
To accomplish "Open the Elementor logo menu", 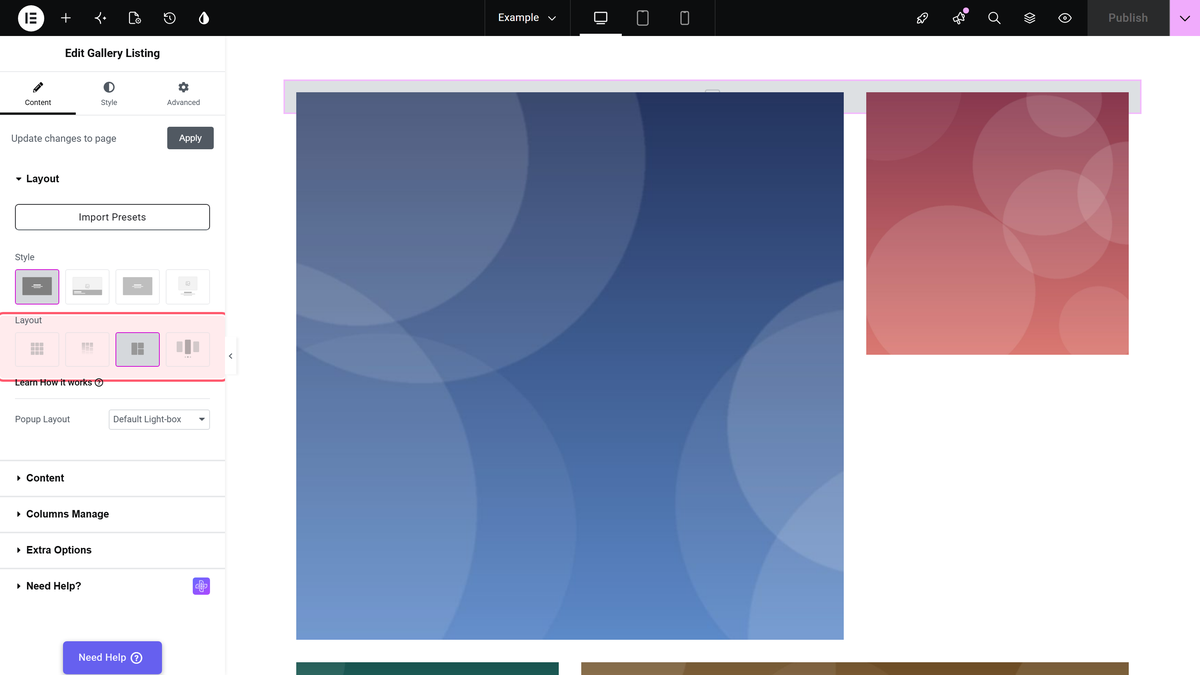I will click(x=31, y=18).
